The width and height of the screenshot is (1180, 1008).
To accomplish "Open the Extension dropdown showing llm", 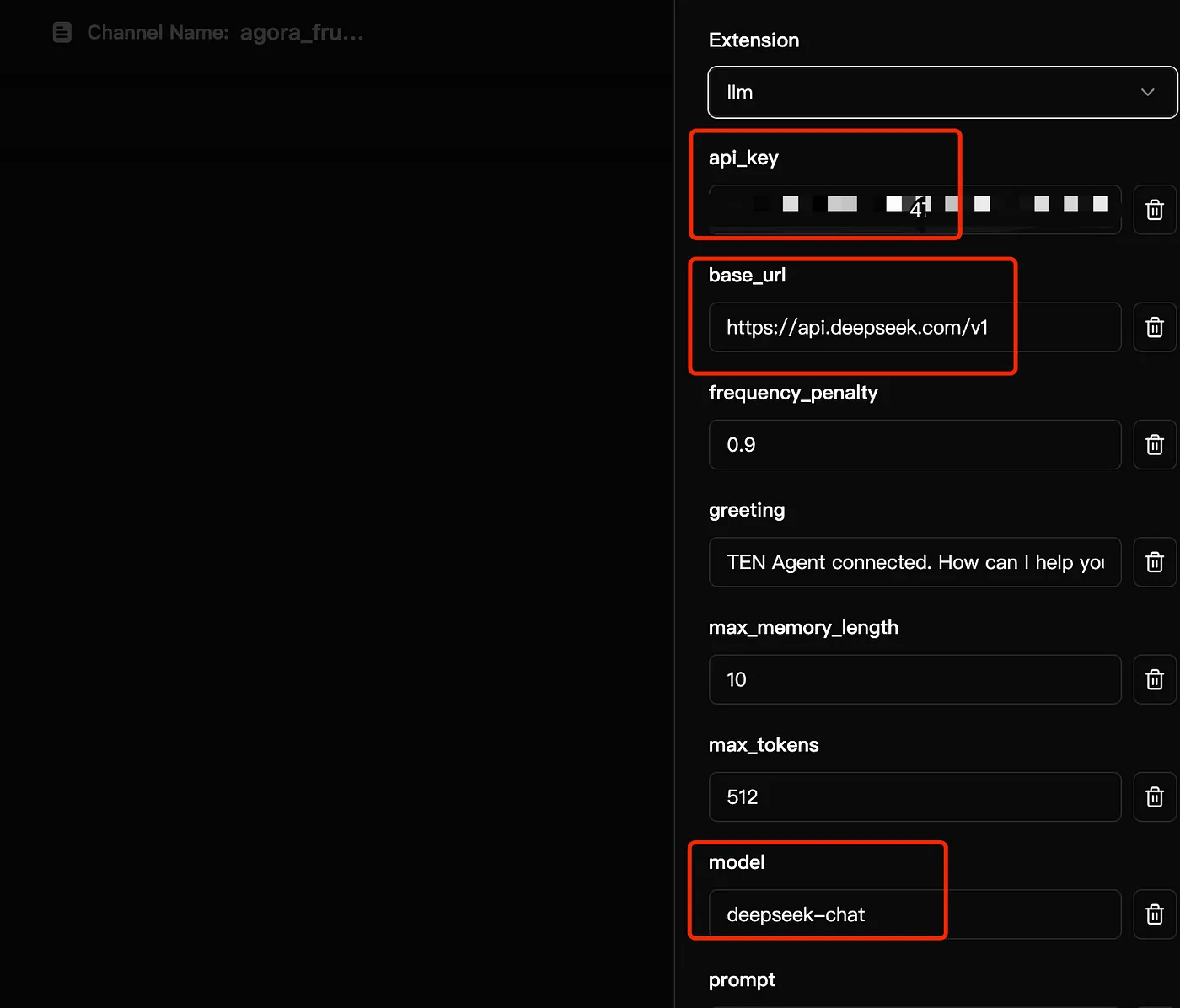I will [x=941, y=93].
